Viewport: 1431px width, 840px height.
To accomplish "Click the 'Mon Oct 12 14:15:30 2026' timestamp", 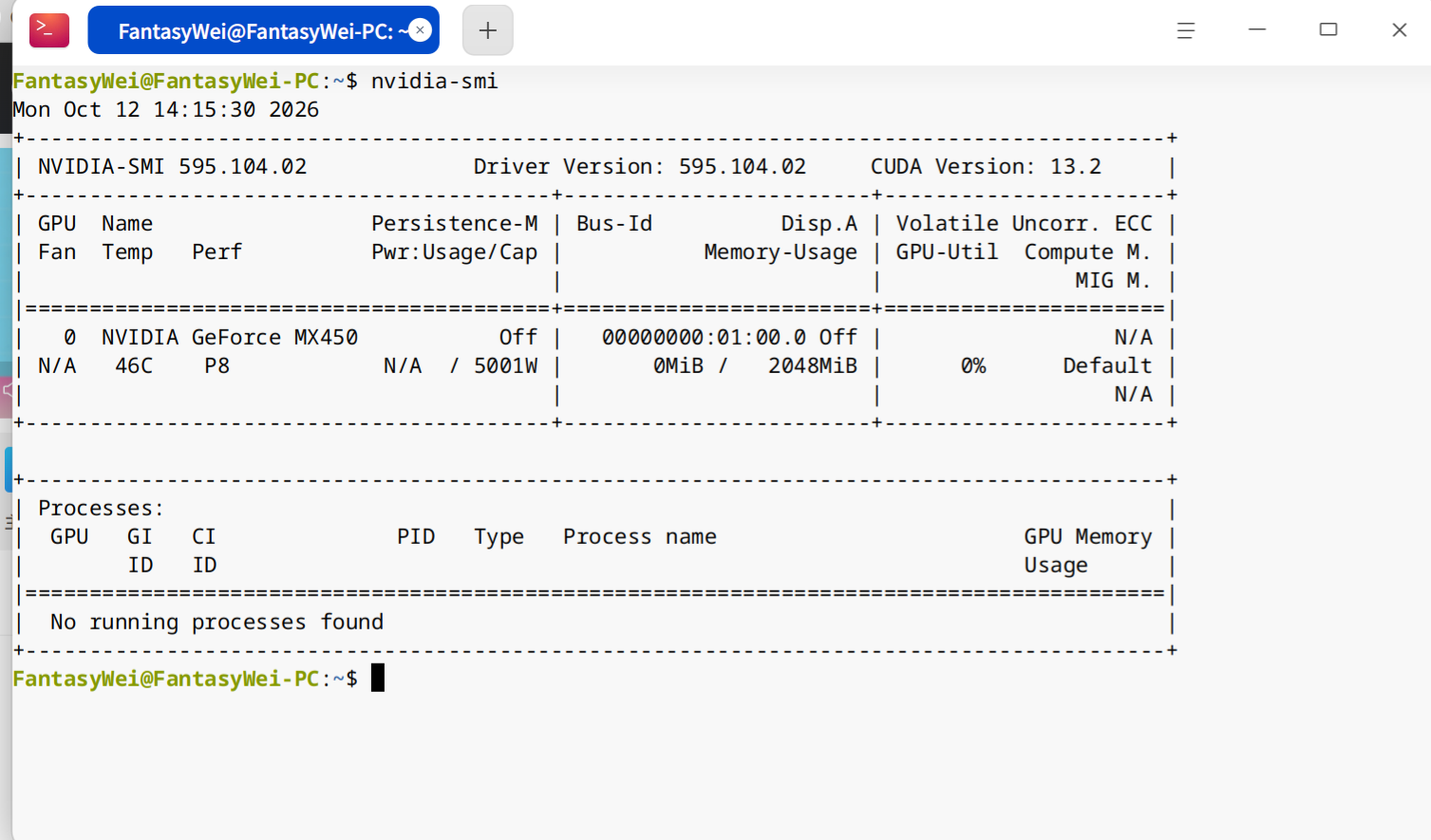I will click(x=165, y=110).
